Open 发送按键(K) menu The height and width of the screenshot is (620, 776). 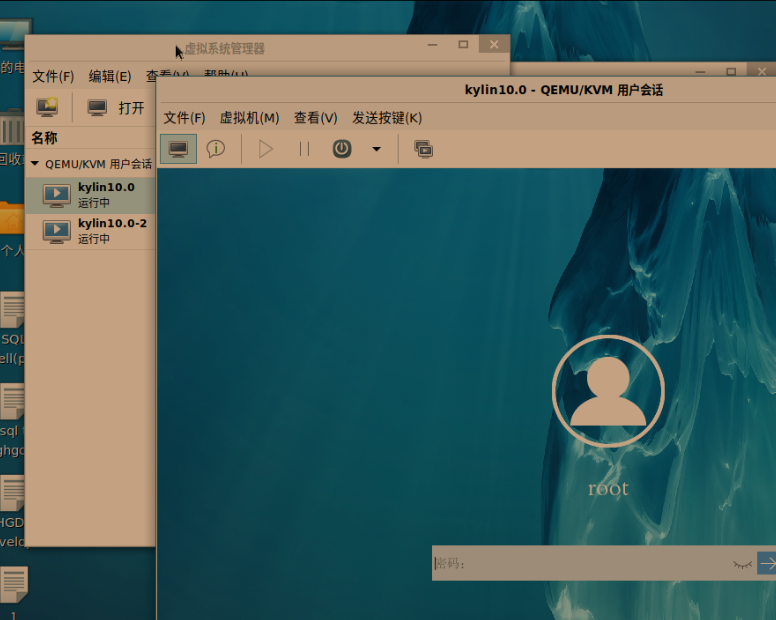[387, 118]
